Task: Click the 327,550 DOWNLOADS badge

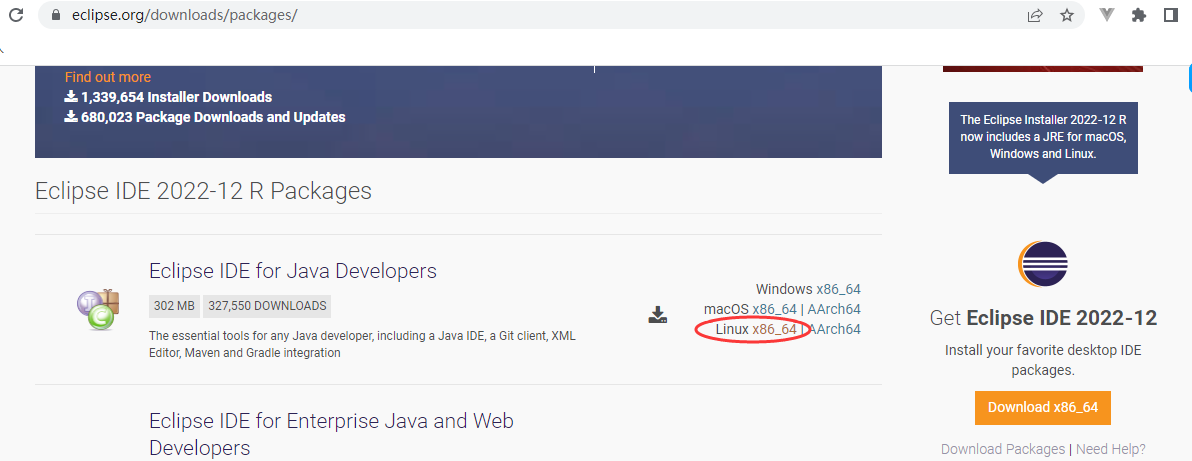Action: pos(267,307)
